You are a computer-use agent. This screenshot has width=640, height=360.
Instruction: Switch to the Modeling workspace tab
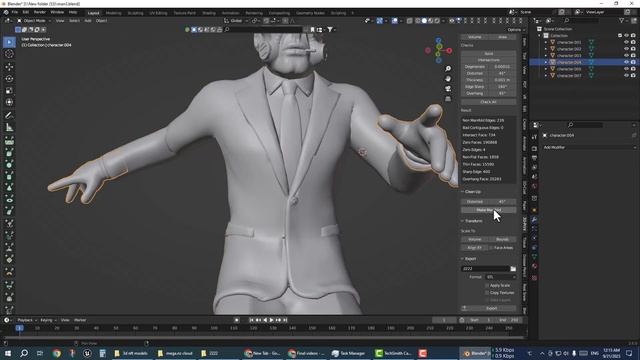pos(113,13)
